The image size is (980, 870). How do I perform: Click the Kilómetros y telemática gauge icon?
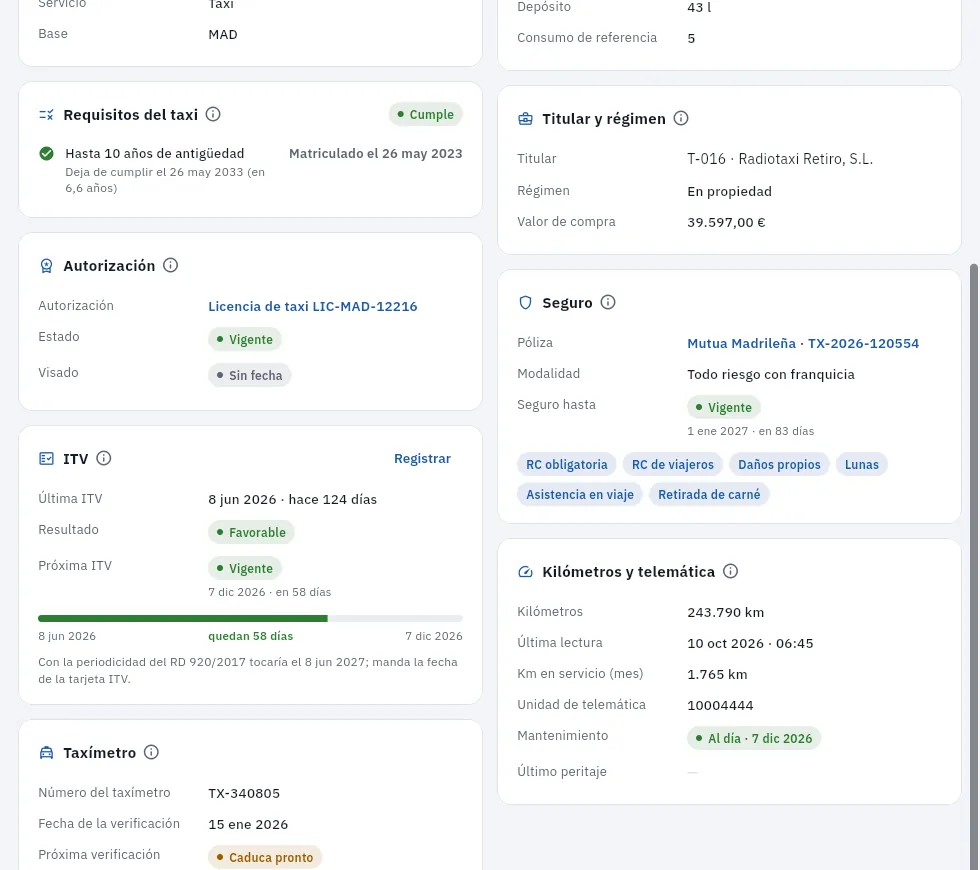click(x=526, y=572)
